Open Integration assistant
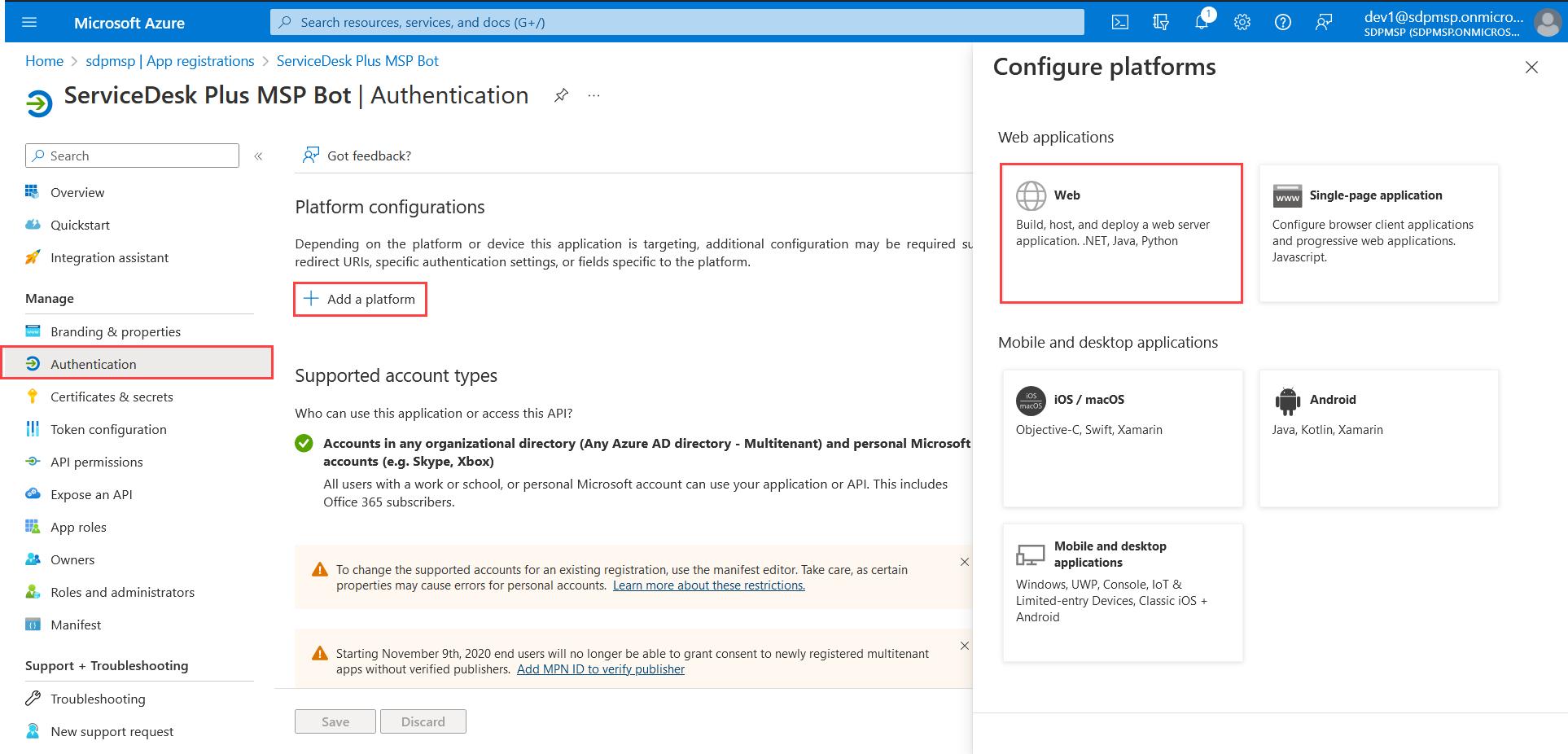This screenshot has height=754, width=1568. coord(109,257)
